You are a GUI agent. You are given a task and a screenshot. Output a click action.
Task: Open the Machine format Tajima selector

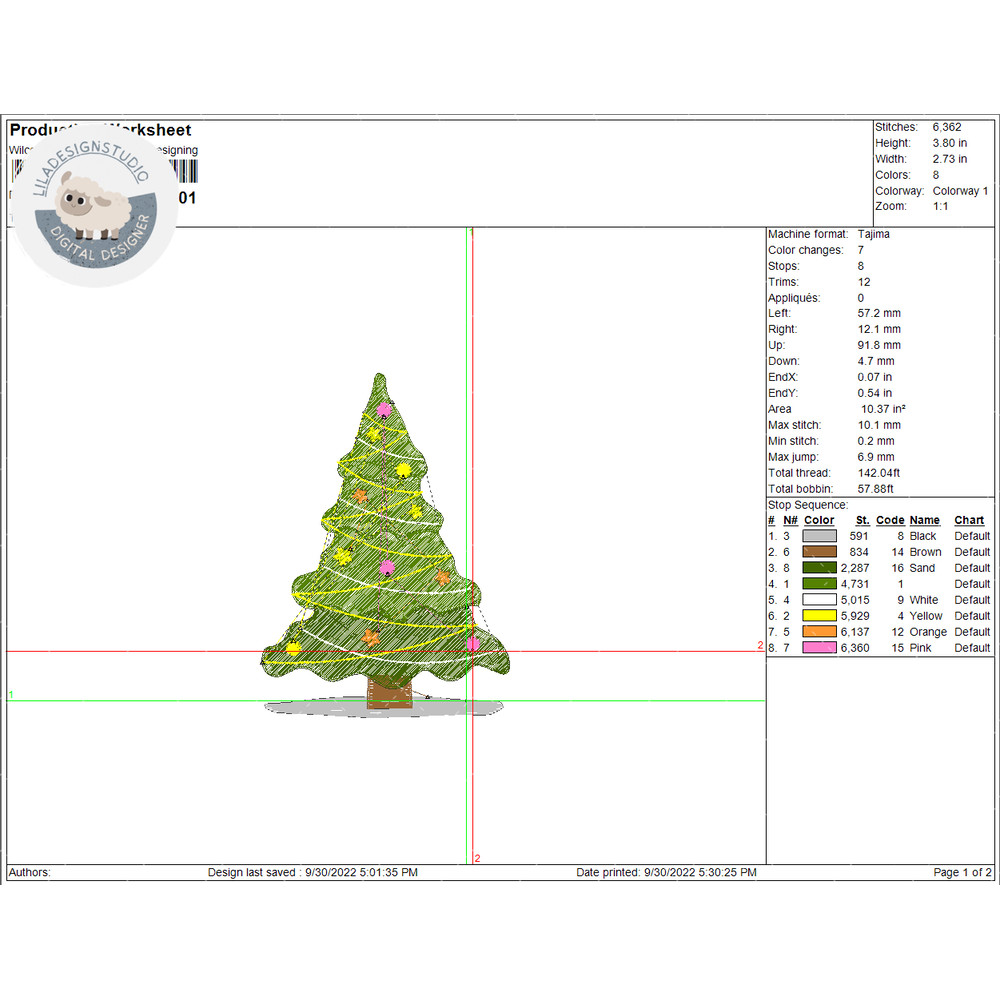tap(875, 233)
